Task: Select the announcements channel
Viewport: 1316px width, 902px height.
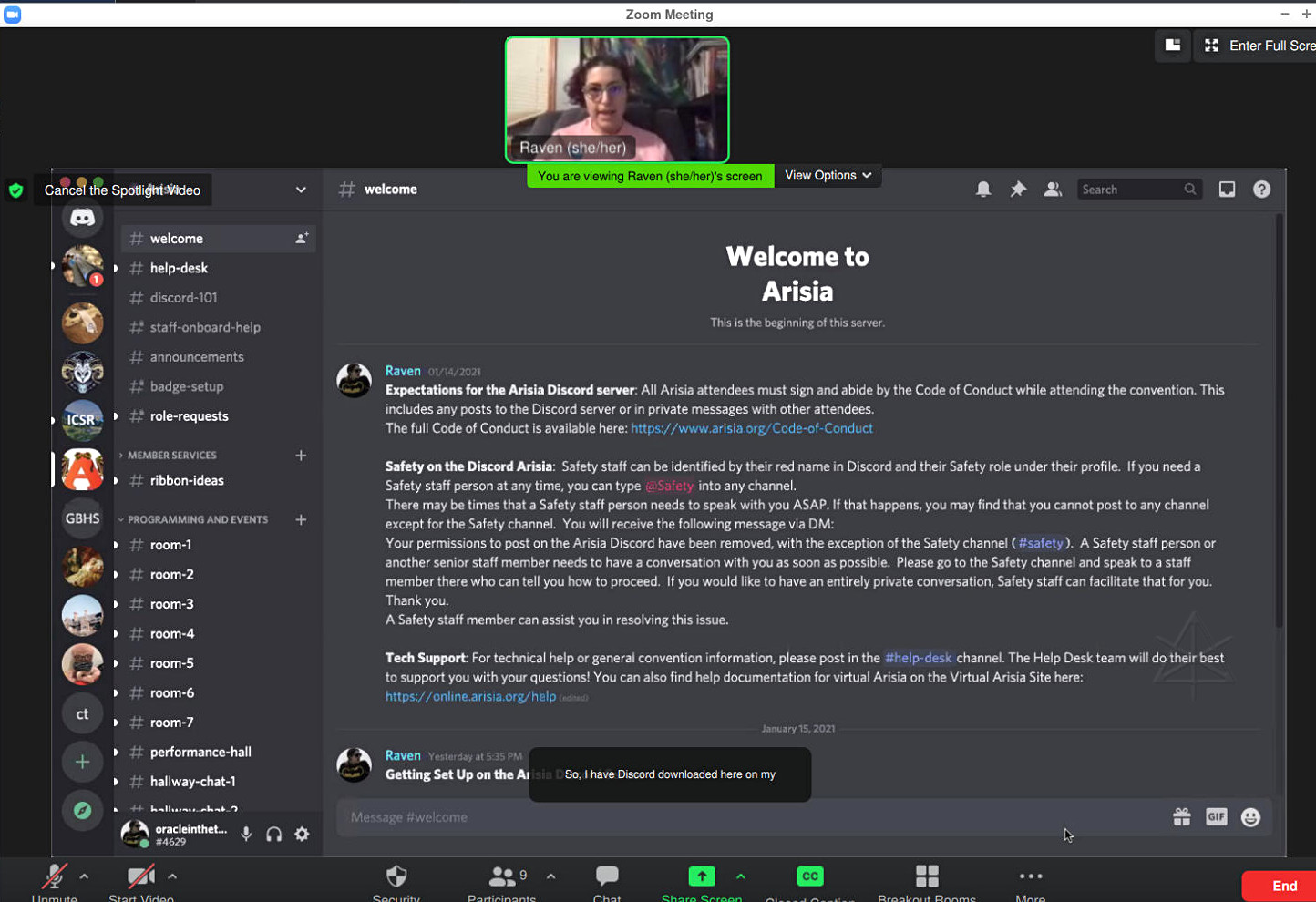Action: (x=197, y=357)
